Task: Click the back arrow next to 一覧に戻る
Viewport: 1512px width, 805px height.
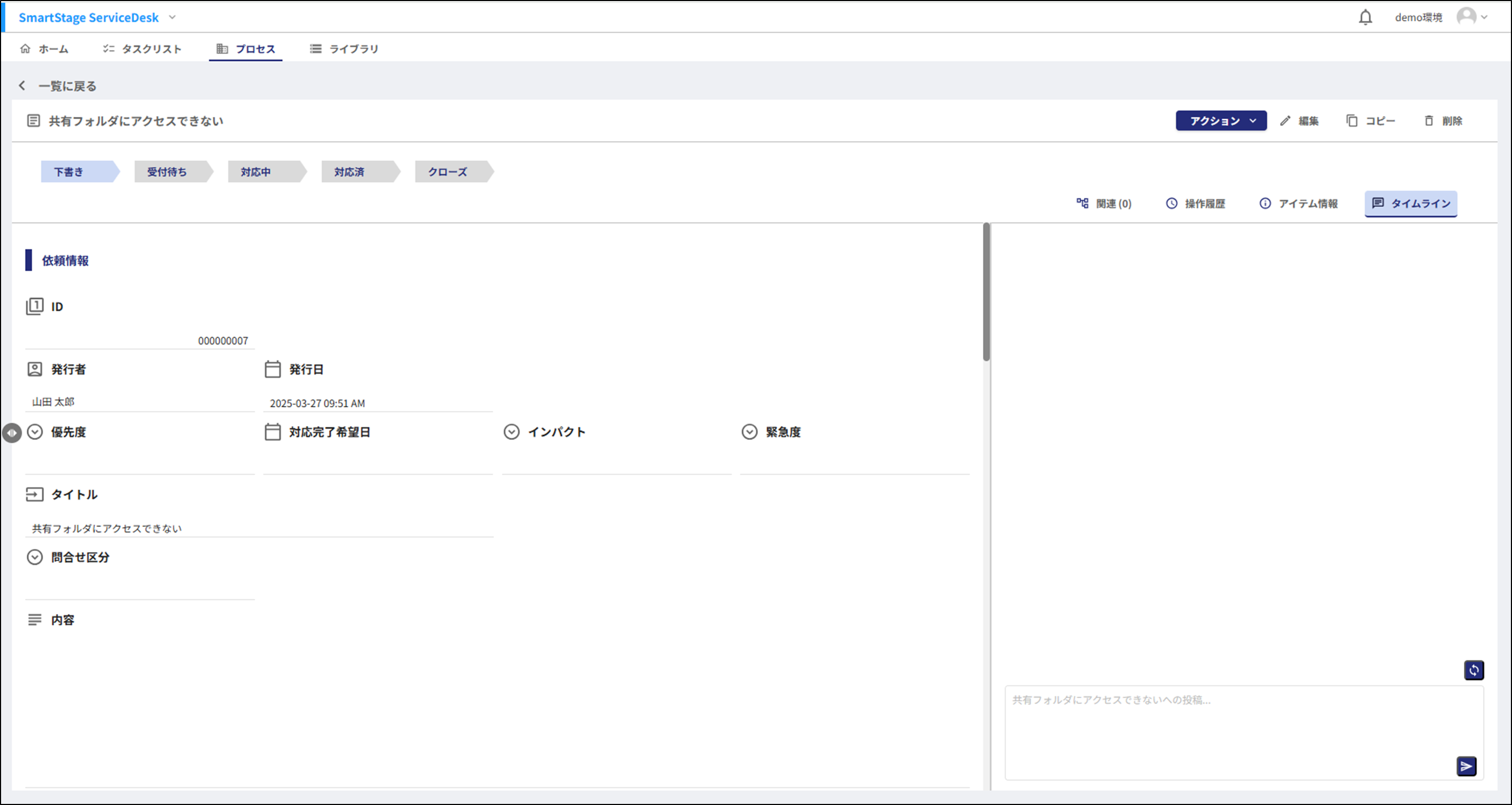Action: tap(22, 86)
